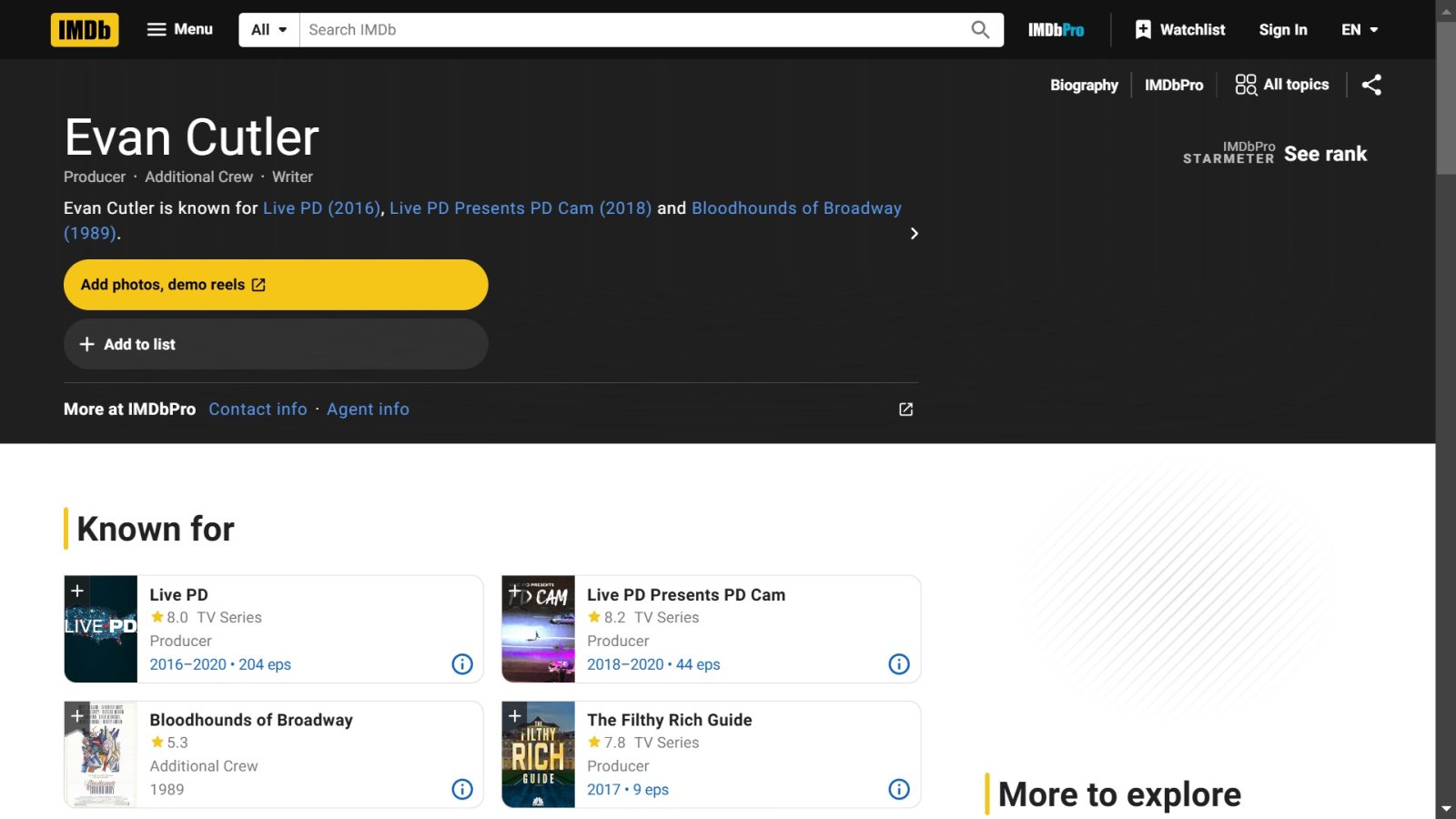Image resolution: width=1456 pixels, height=819 pixels.
Task: Open the IMDbPro external link icon
Action: [905, 409]
